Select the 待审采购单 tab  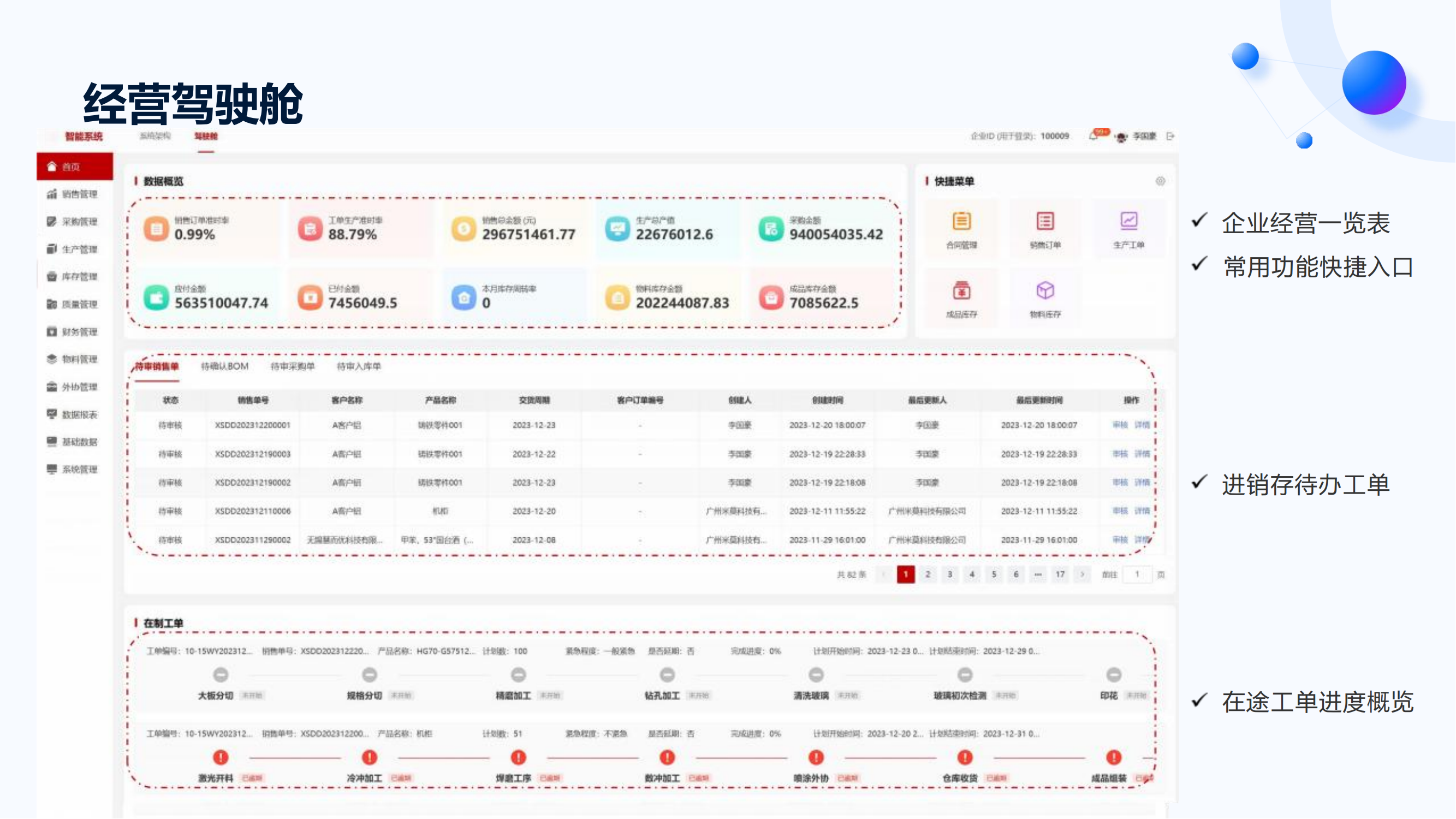coord(292,366)
